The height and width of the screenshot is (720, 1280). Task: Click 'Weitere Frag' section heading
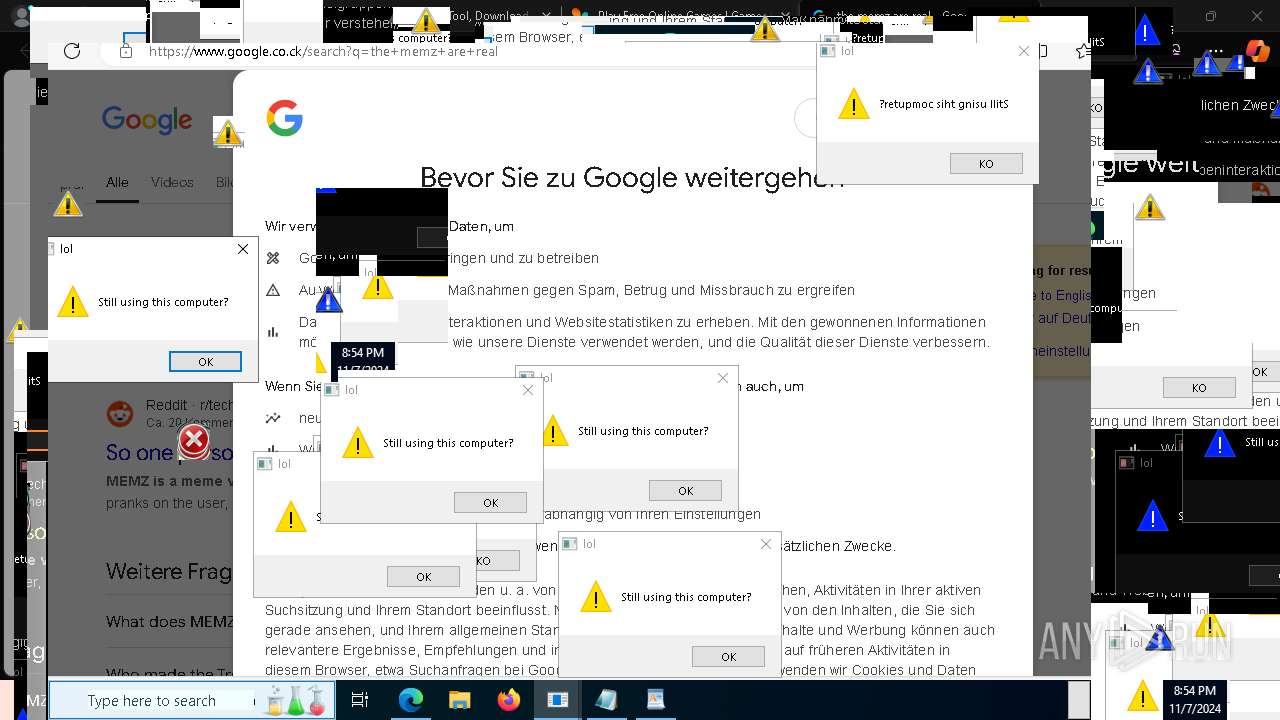pyautogui.click(x=169, y=572)
